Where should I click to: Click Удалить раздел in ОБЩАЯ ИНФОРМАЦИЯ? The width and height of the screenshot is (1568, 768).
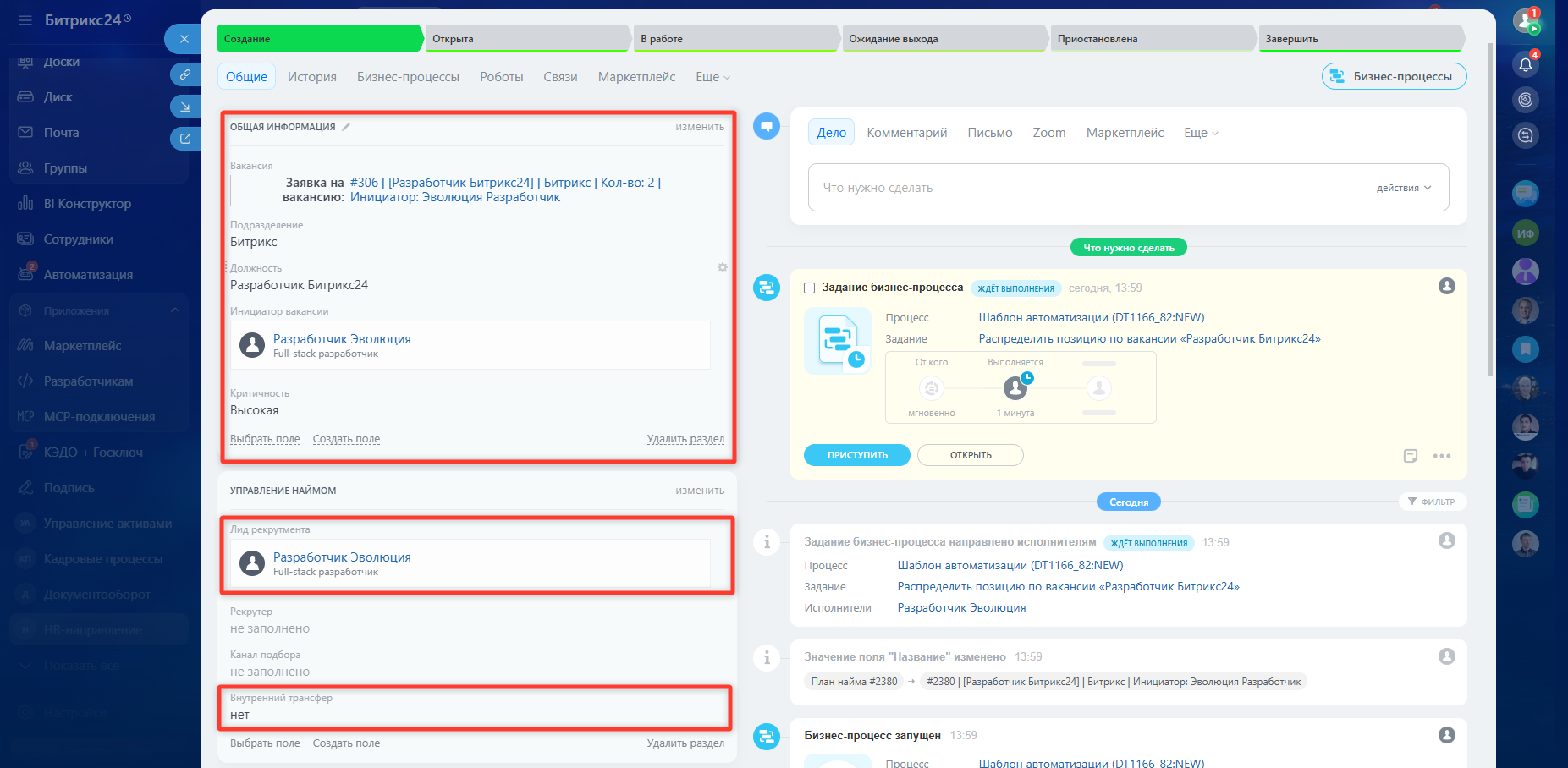click(685, 439)
